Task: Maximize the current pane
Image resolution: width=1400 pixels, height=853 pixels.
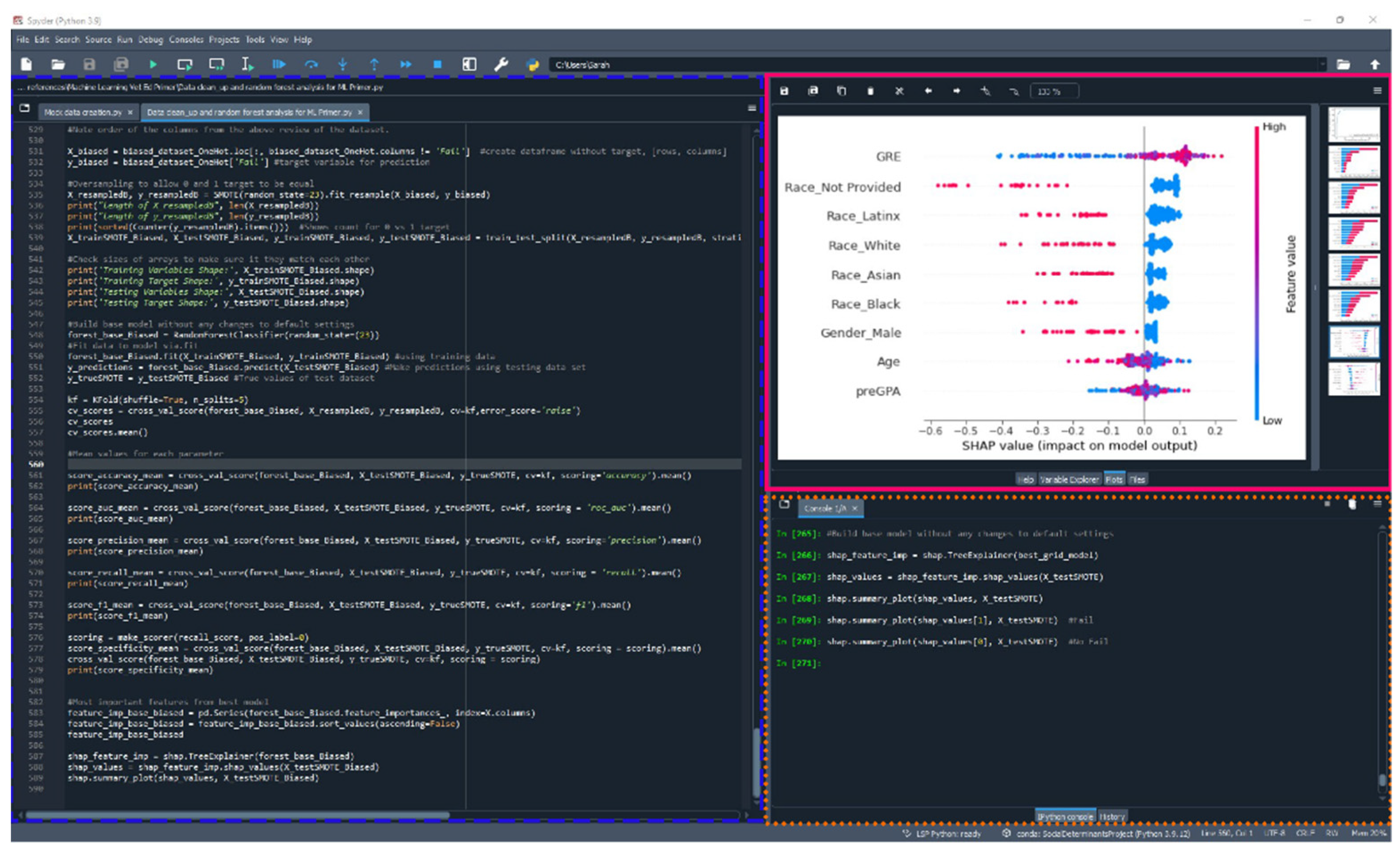Action: point(469,65)
